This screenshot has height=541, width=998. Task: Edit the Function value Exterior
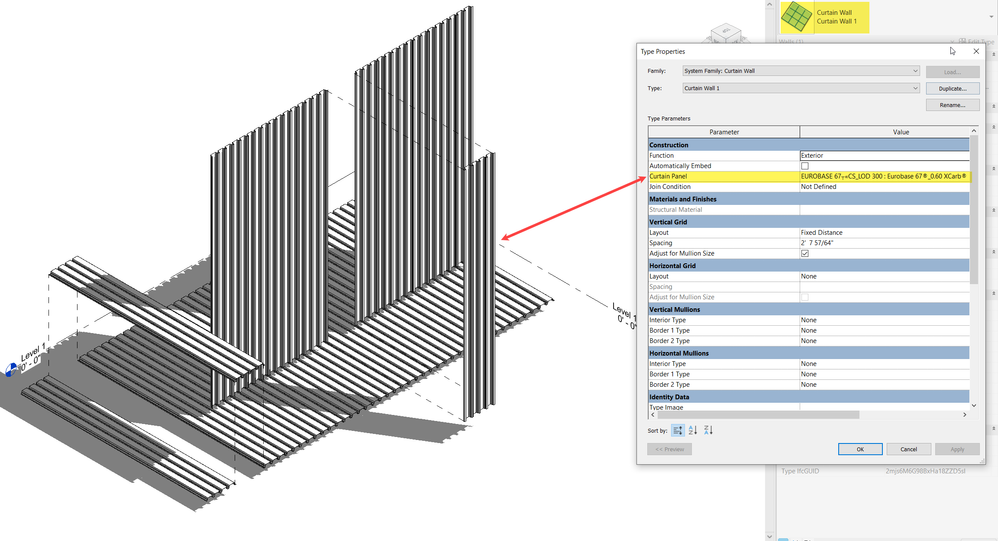[x=885, y=155]
